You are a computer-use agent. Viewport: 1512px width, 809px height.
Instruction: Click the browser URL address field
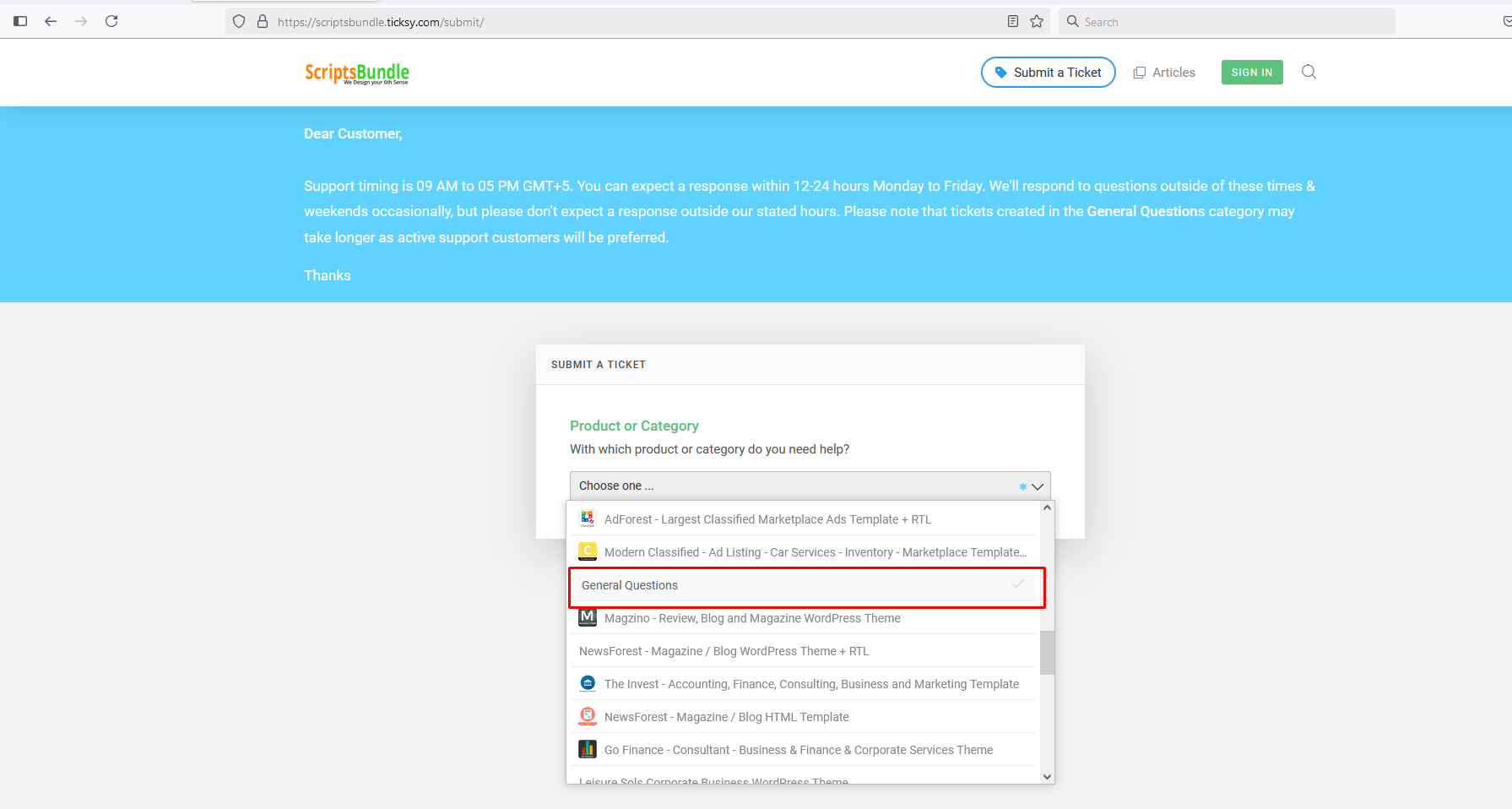click(637, 22)
